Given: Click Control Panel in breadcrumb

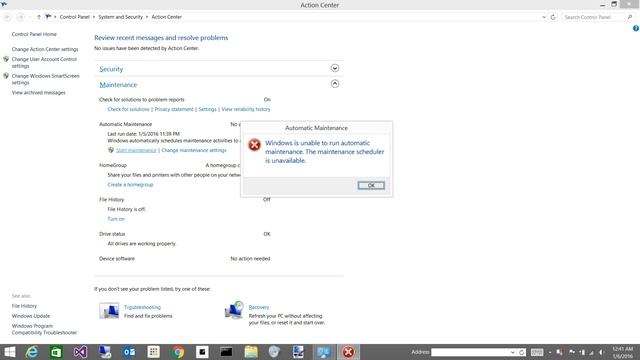Looking at the screenshot, I should [74, 17].
